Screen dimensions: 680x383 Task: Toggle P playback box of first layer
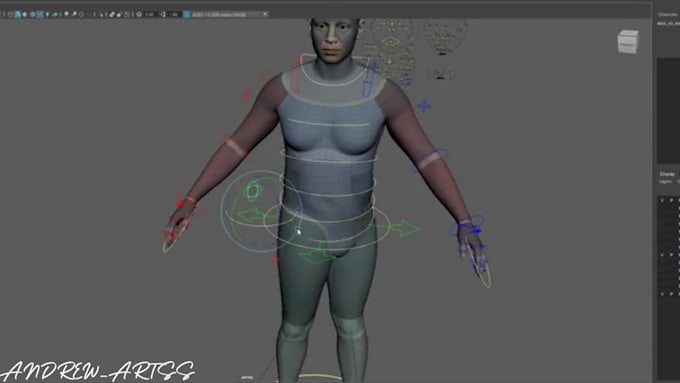click(671, 200)
